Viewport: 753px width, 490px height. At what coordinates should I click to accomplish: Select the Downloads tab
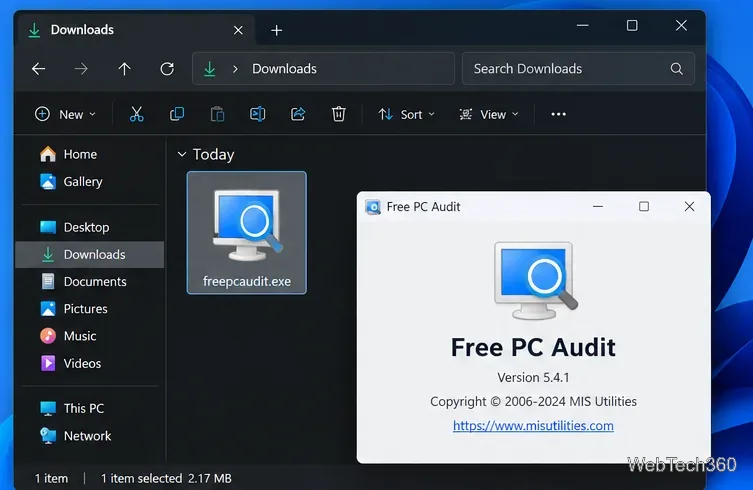[134, 30]
